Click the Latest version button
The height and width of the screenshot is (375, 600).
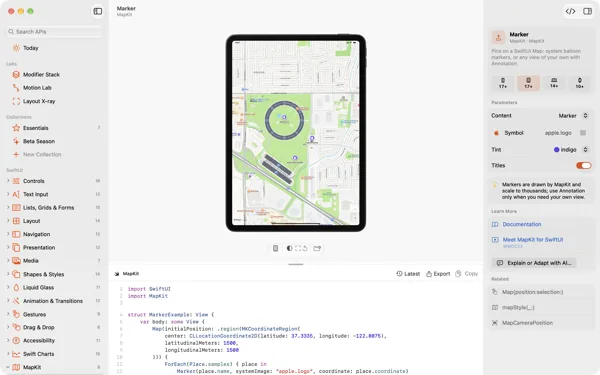tap(408, 274)
